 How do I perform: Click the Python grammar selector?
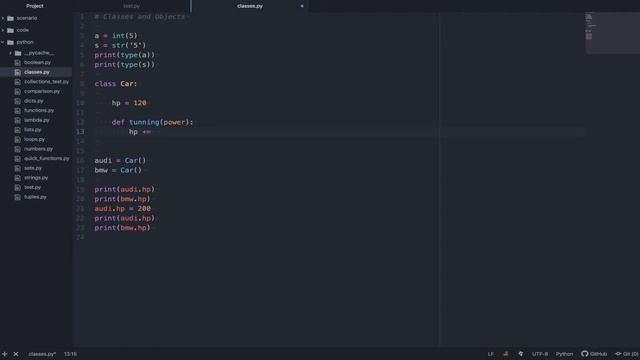[x=564, y=354]
